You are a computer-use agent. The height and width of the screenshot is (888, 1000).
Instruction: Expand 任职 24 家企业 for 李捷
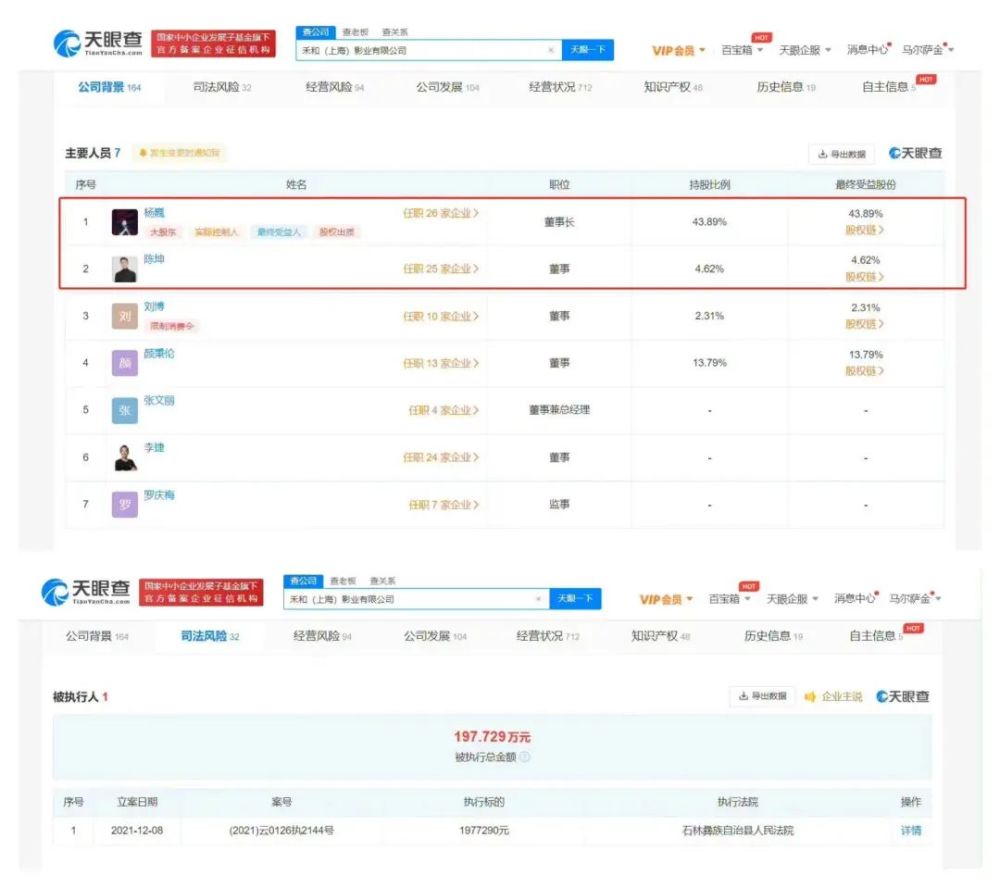coord(441,457)
